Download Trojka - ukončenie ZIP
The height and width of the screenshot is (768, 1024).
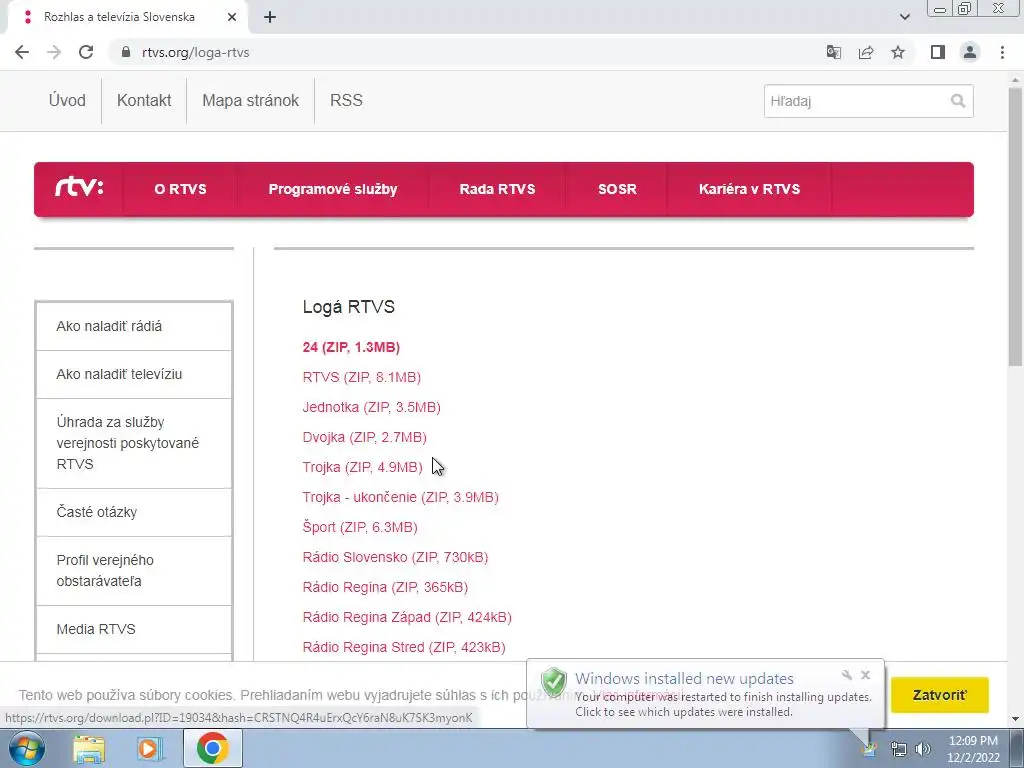pyautogui.click(x=400, y=498)
